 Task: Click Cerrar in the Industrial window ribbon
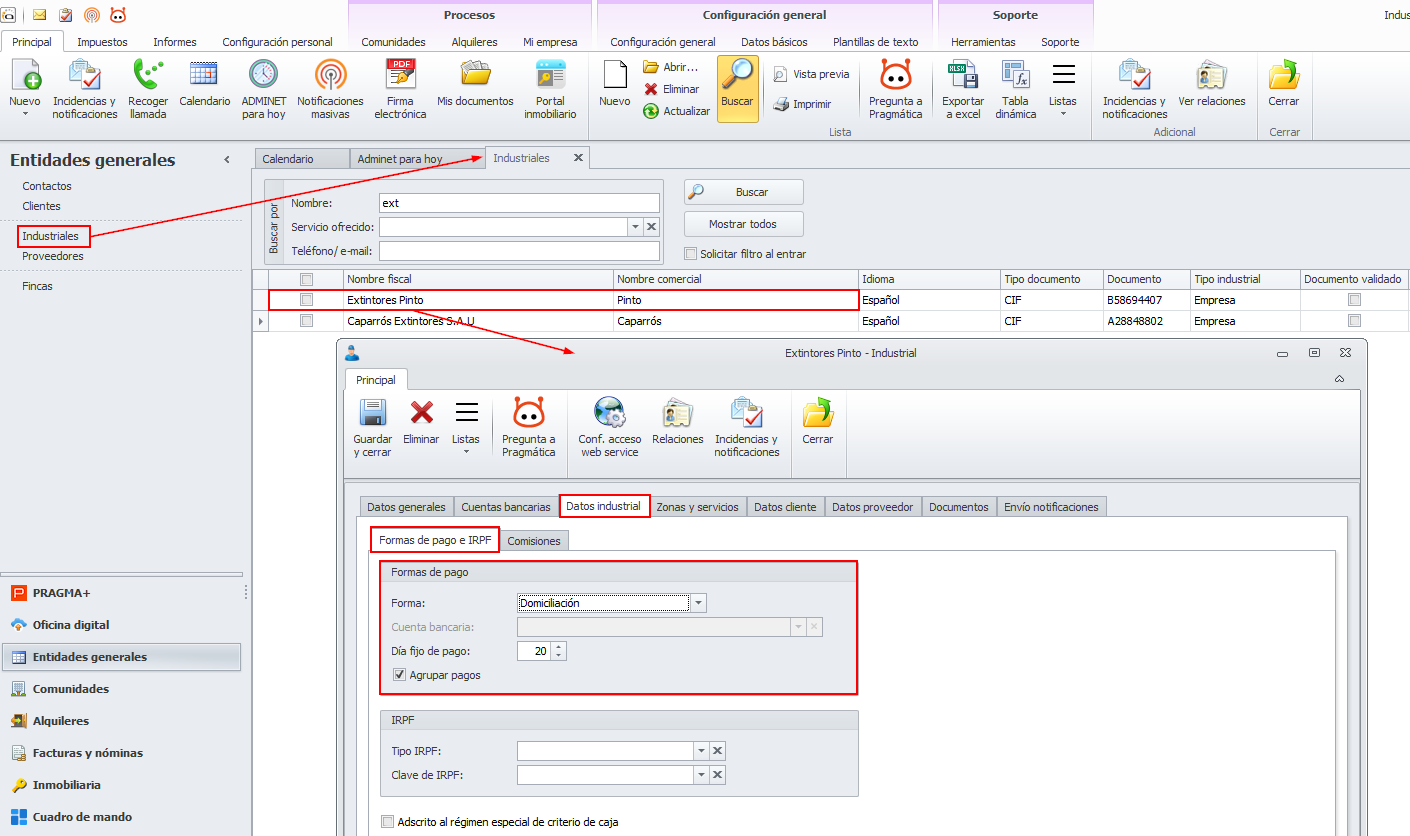tap(817, 420)
